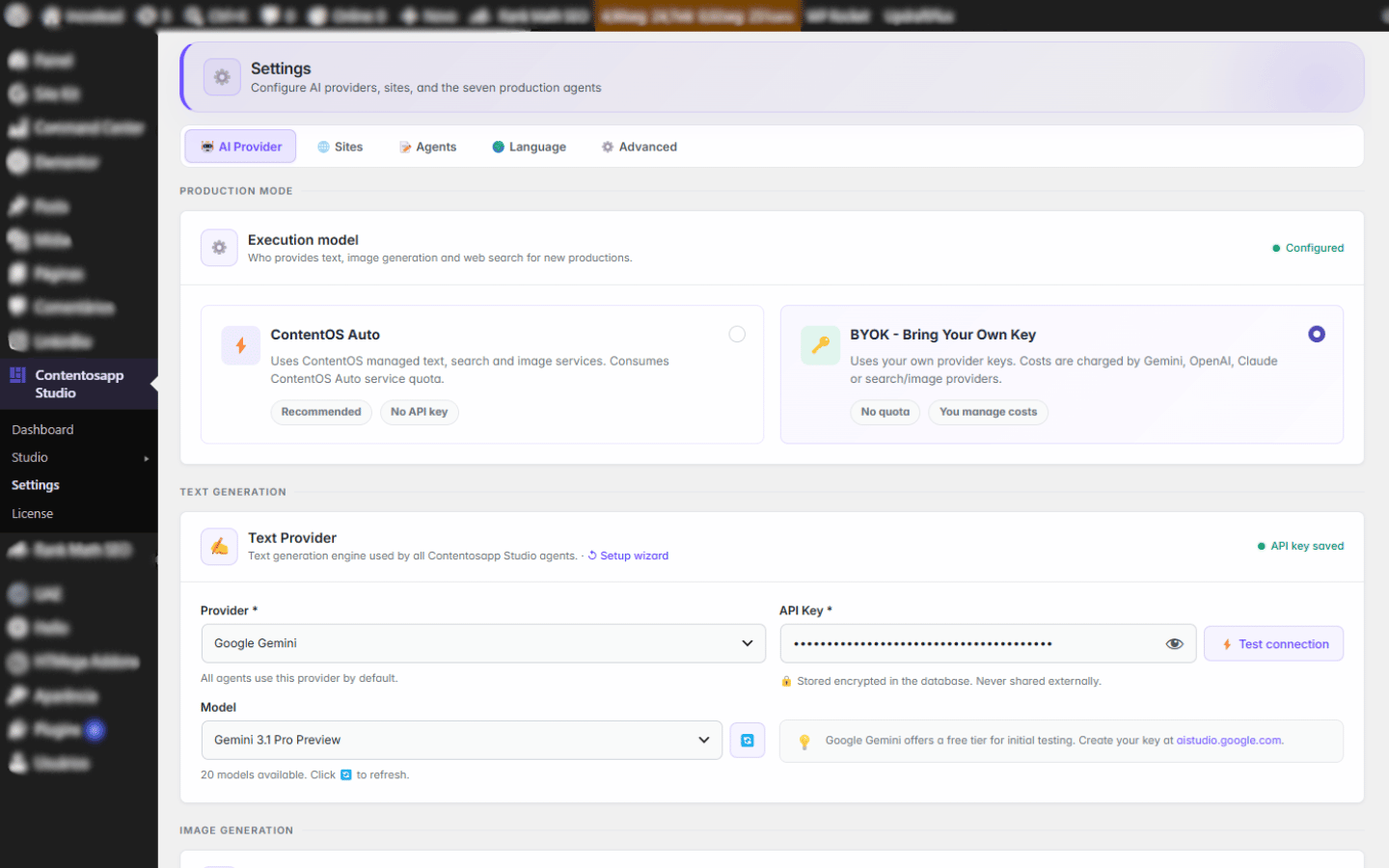
Task: Click the ContentOS Auto card title
Action: click(325, 335)
